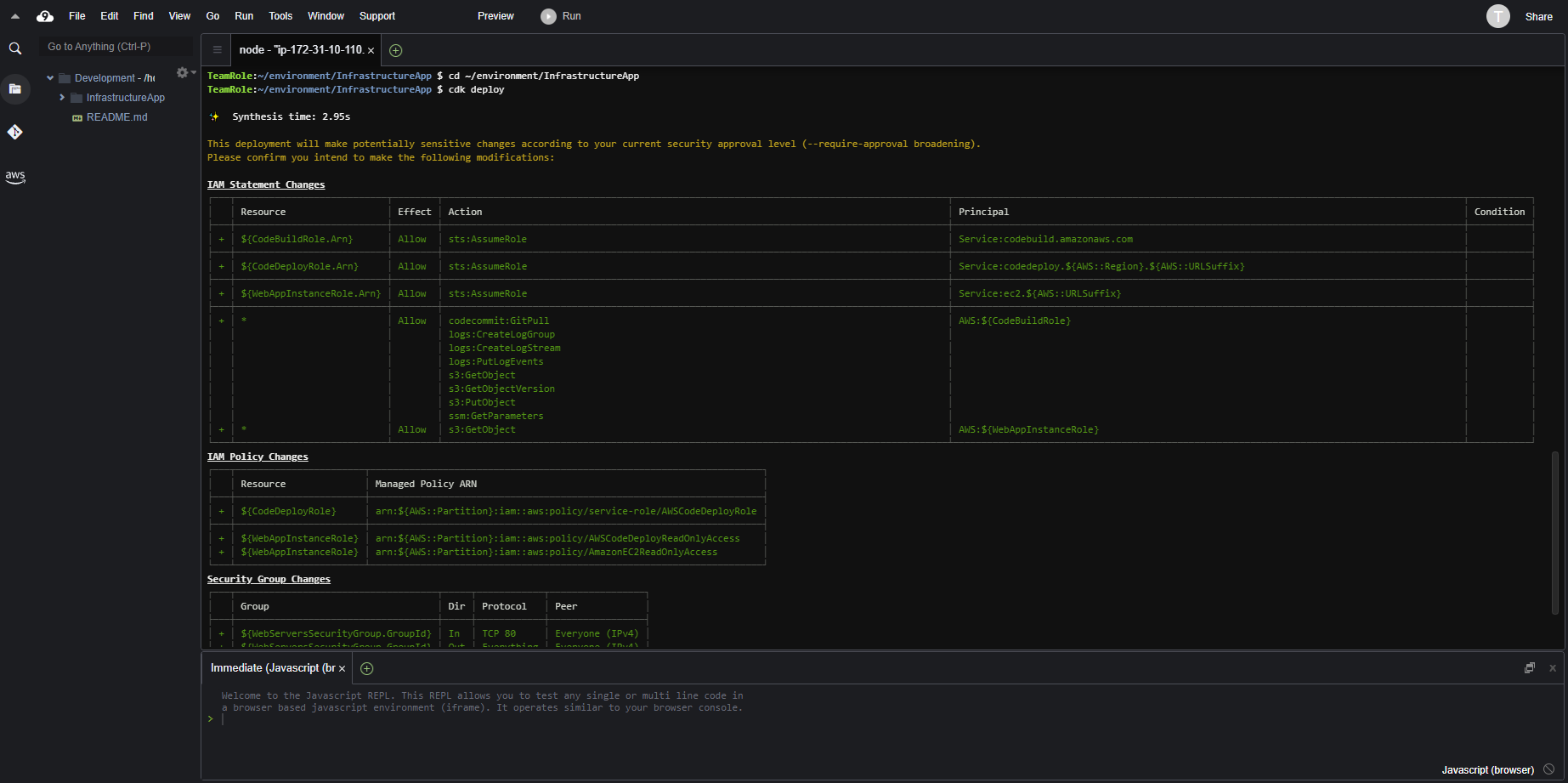Viewport: 1568px width, 783px height.
Task: Open the Source Control git icon
Action: click(x=15, y=132)
